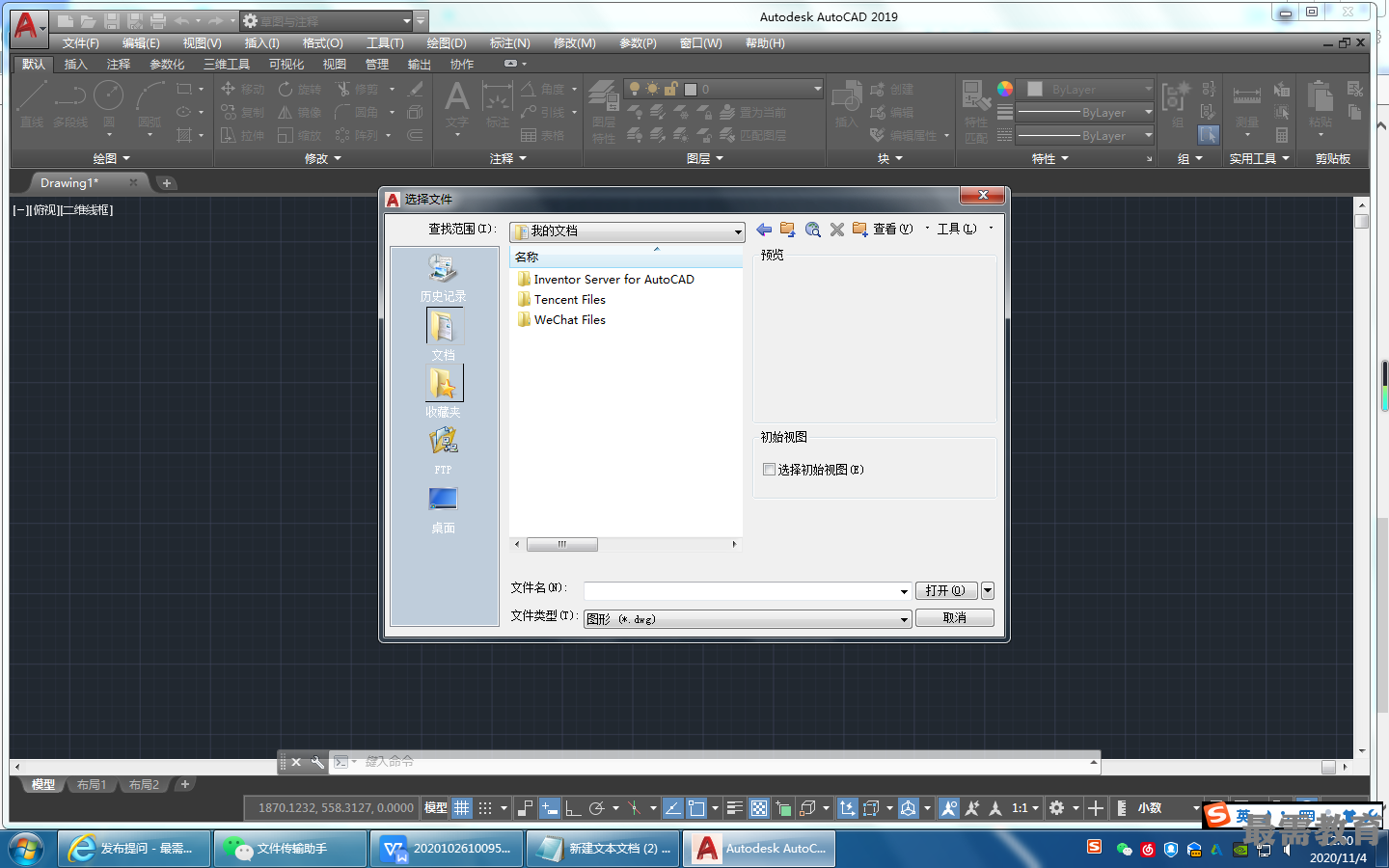
Task: Click the Paste icon in Clipboard panel
Action: [x=1321, y=104]
